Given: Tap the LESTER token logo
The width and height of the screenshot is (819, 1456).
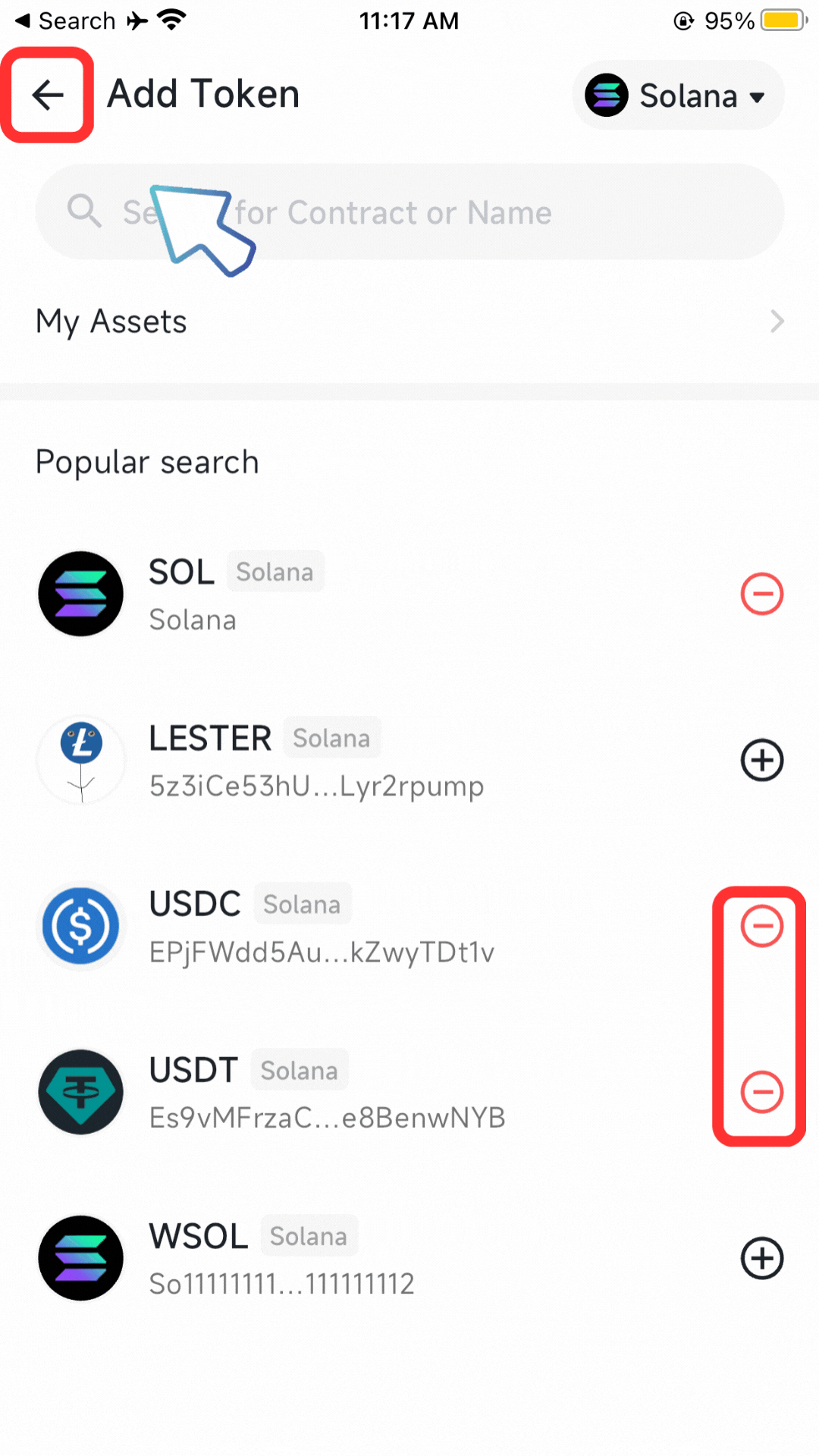Looking at the screenshot, I should click(81, 760).
